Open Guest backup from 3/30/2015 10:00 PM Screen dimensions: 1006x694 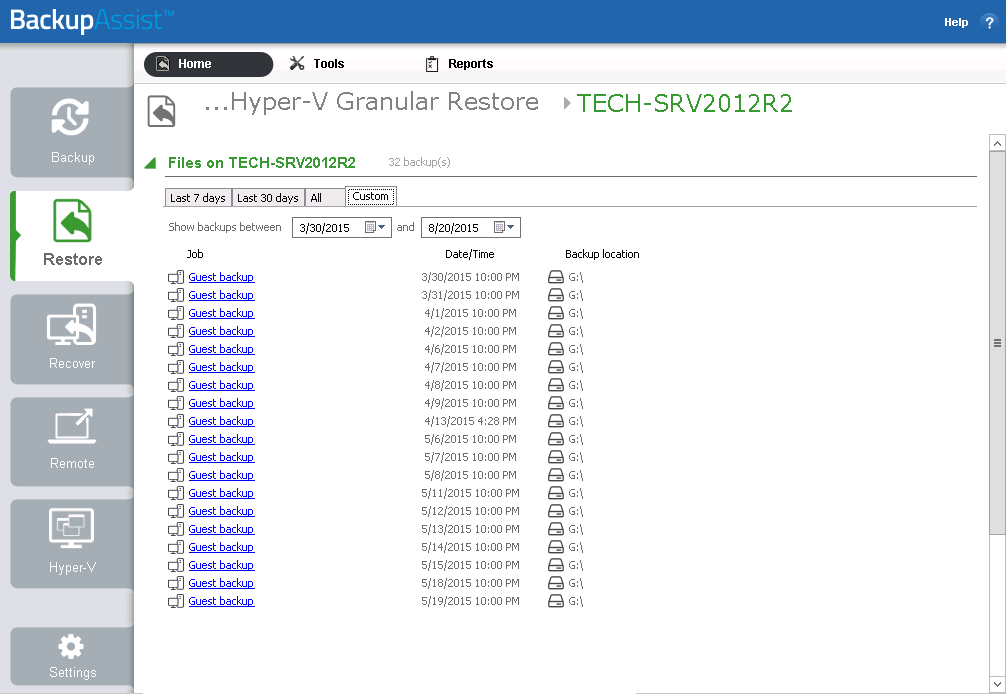(221, 277)
